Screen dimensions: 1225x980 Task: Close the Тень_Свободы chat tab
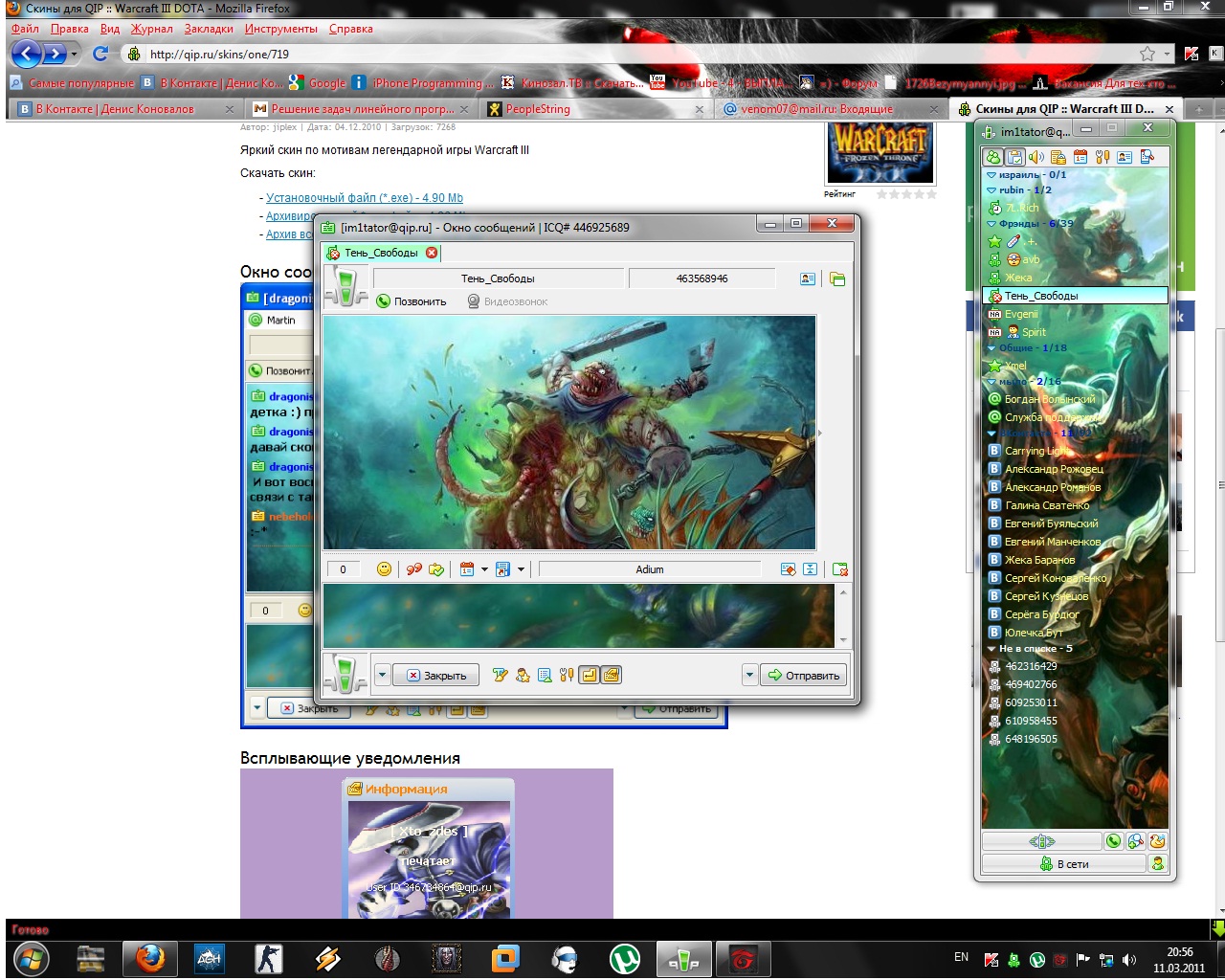pos(432,253)
